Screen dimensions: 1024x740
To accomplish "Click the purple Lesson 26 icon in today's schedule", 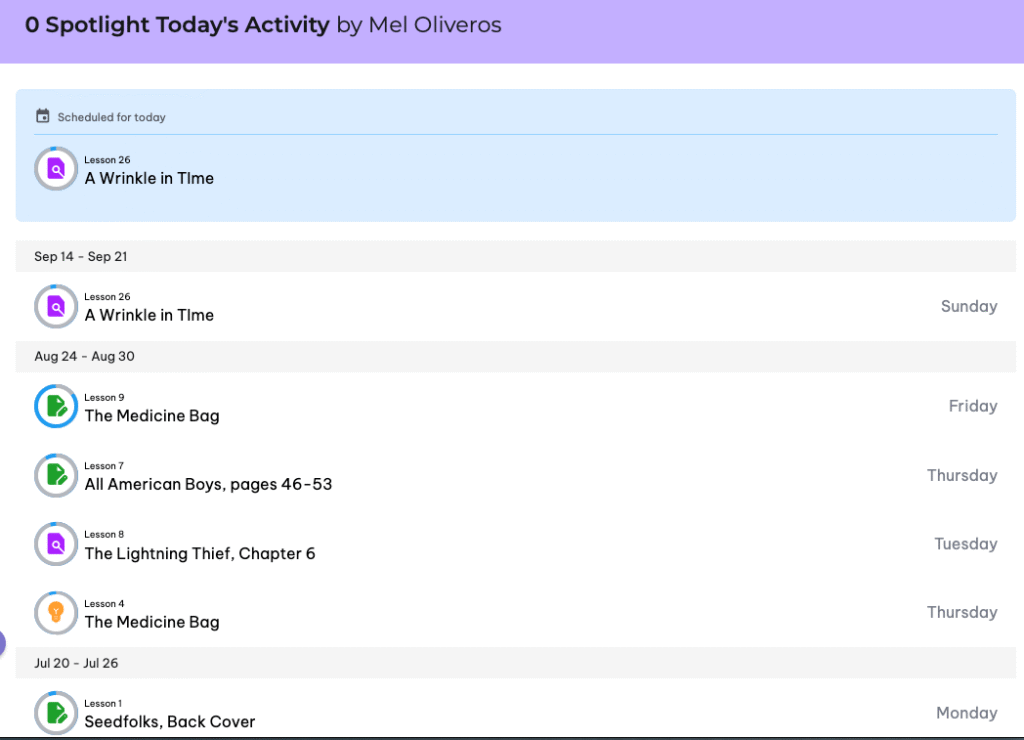I will (56, 169).
